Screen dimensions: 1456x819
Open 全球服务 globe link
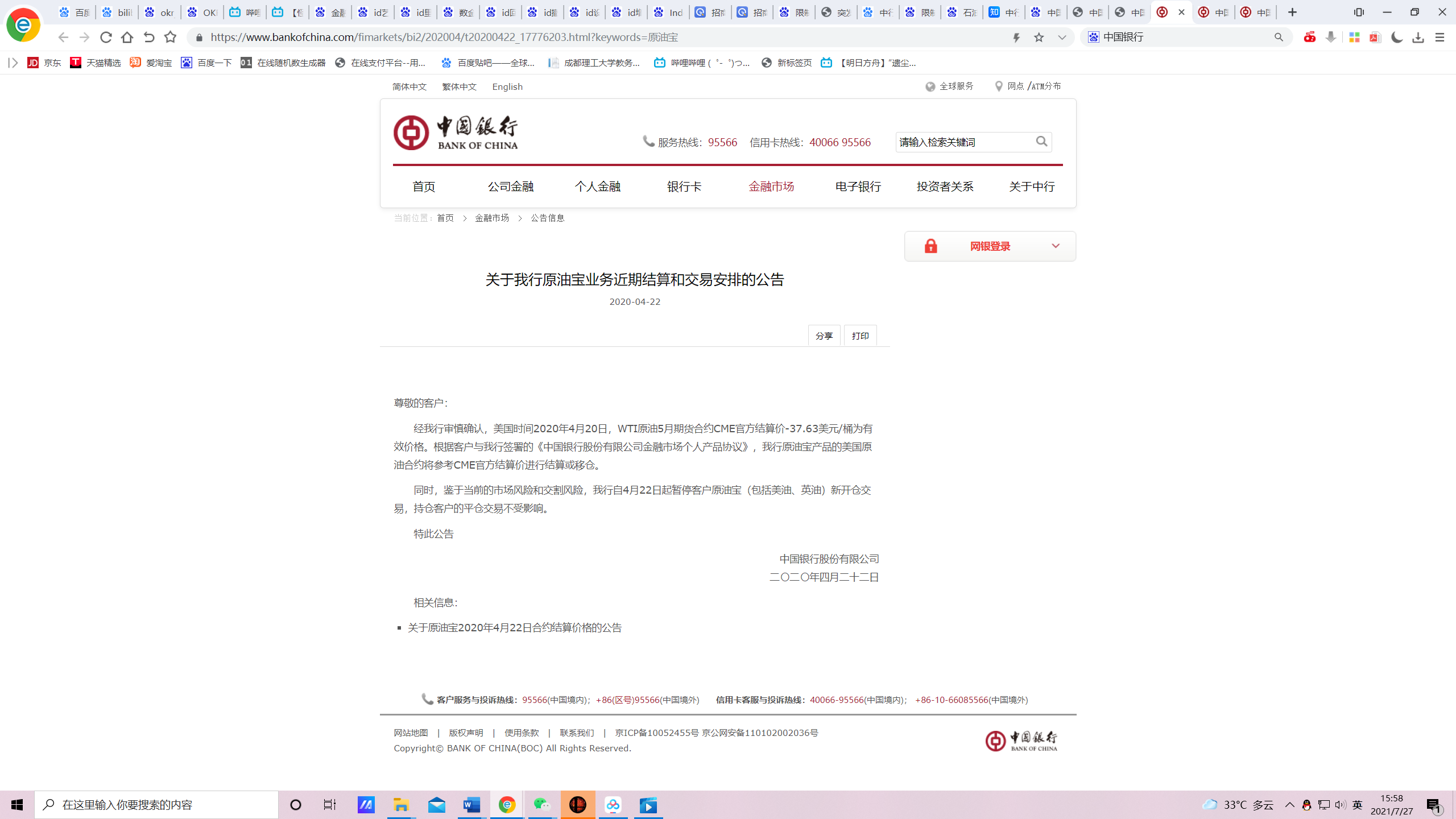(x=949, y=86)
